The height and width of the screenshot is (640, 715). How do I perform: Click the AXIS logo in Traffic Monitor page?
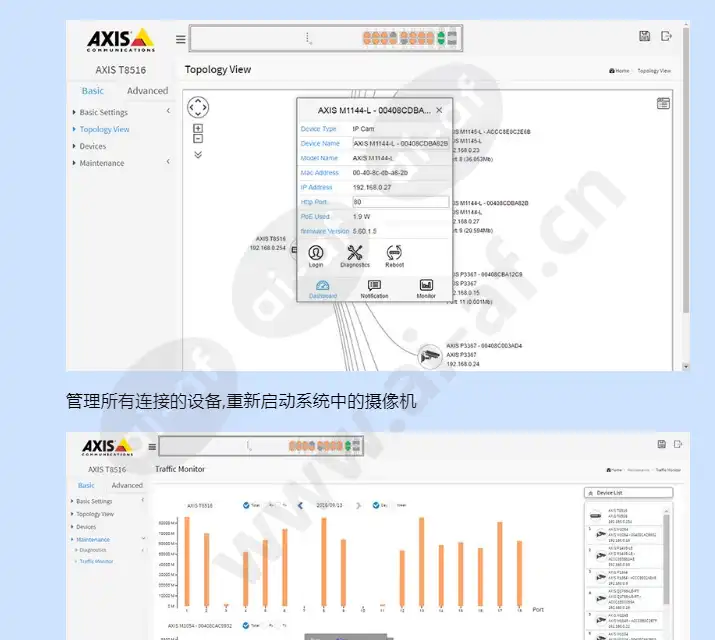[108, 447]
